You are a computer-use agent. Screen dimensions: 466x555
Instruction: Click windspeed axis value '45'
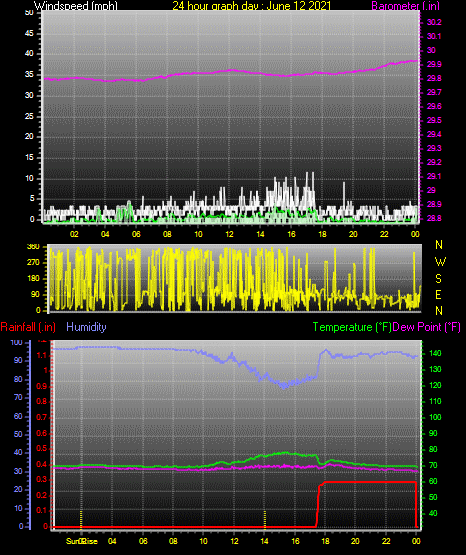click(x=29, y=33)
